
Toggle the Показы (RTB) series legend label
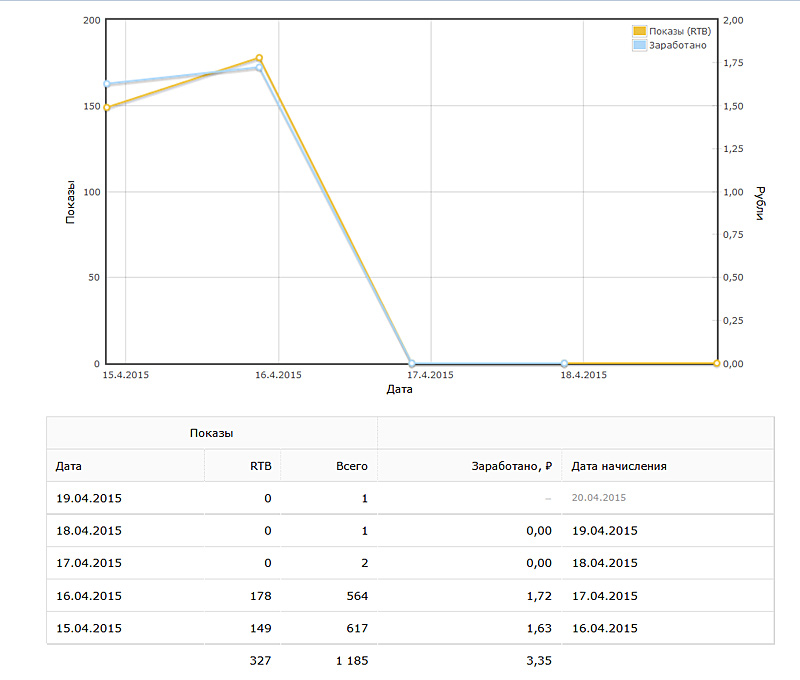[679, 32]
